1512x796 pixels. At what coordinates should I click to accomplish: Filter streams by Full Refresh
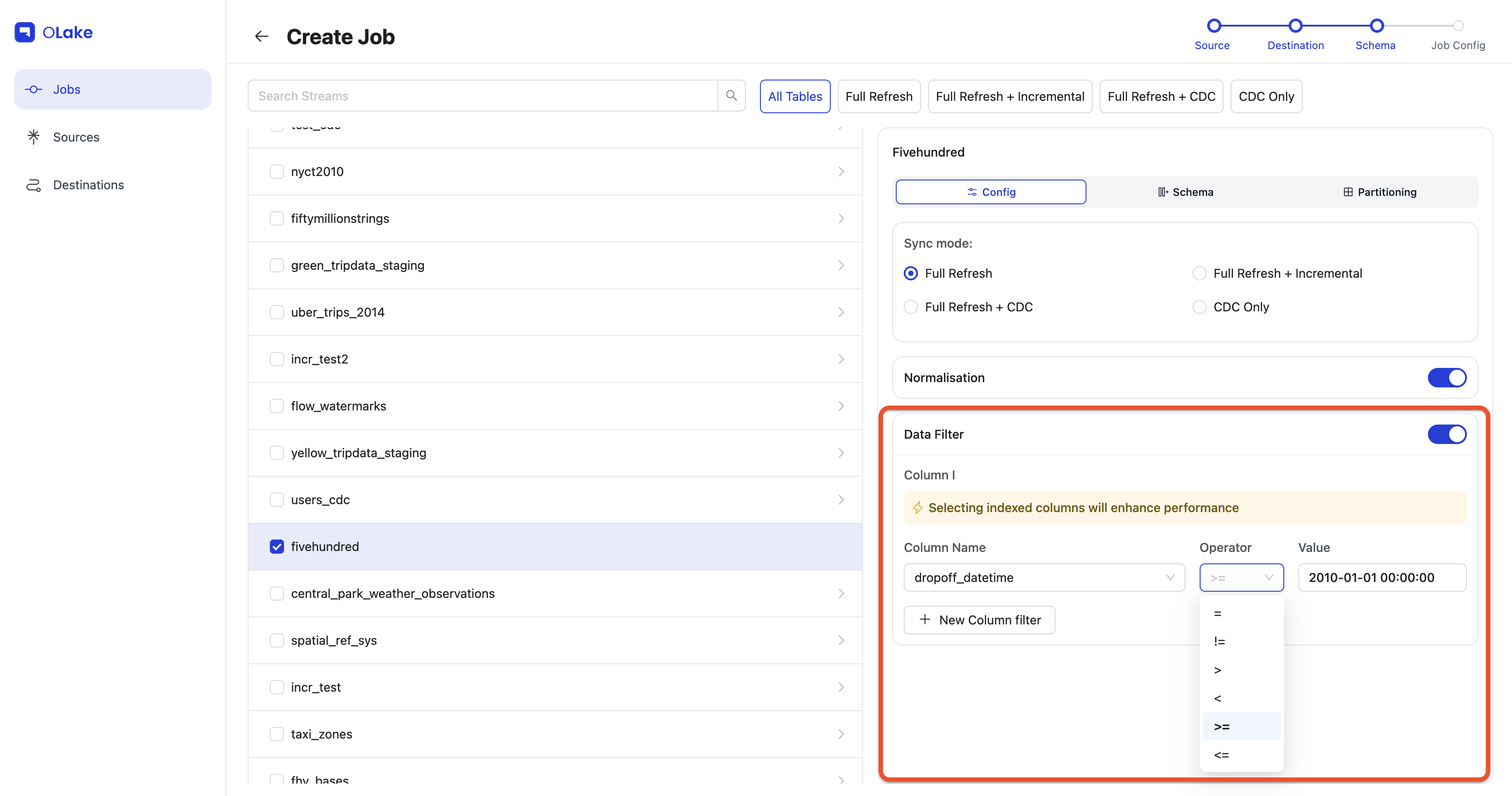pos(879,96)
